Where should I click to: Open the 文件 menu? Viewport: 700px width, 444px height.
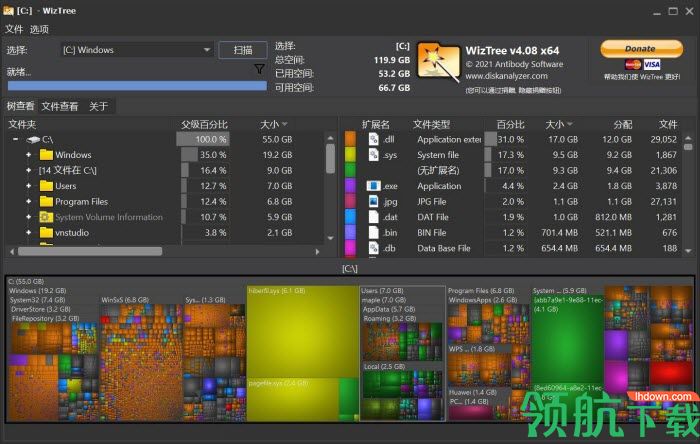click(x=14, y=29)
